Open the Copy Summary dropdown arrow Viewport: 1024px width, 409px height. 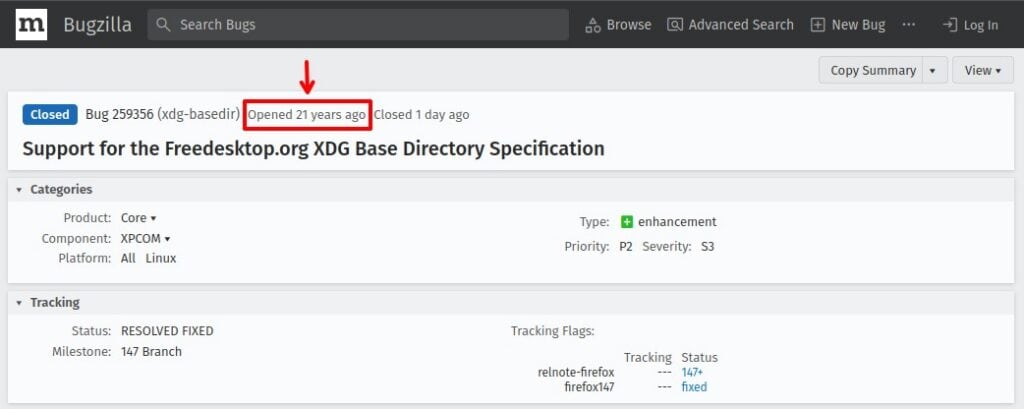[x=934, y=70]
